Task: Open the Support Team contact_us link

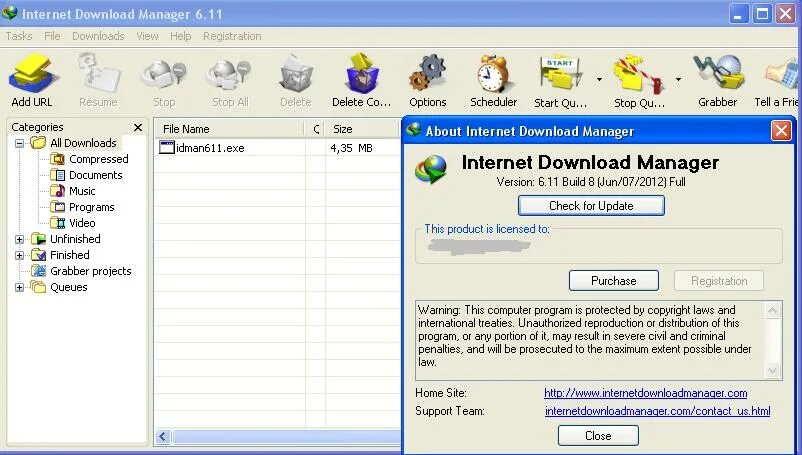Action: tap(657, 411)
